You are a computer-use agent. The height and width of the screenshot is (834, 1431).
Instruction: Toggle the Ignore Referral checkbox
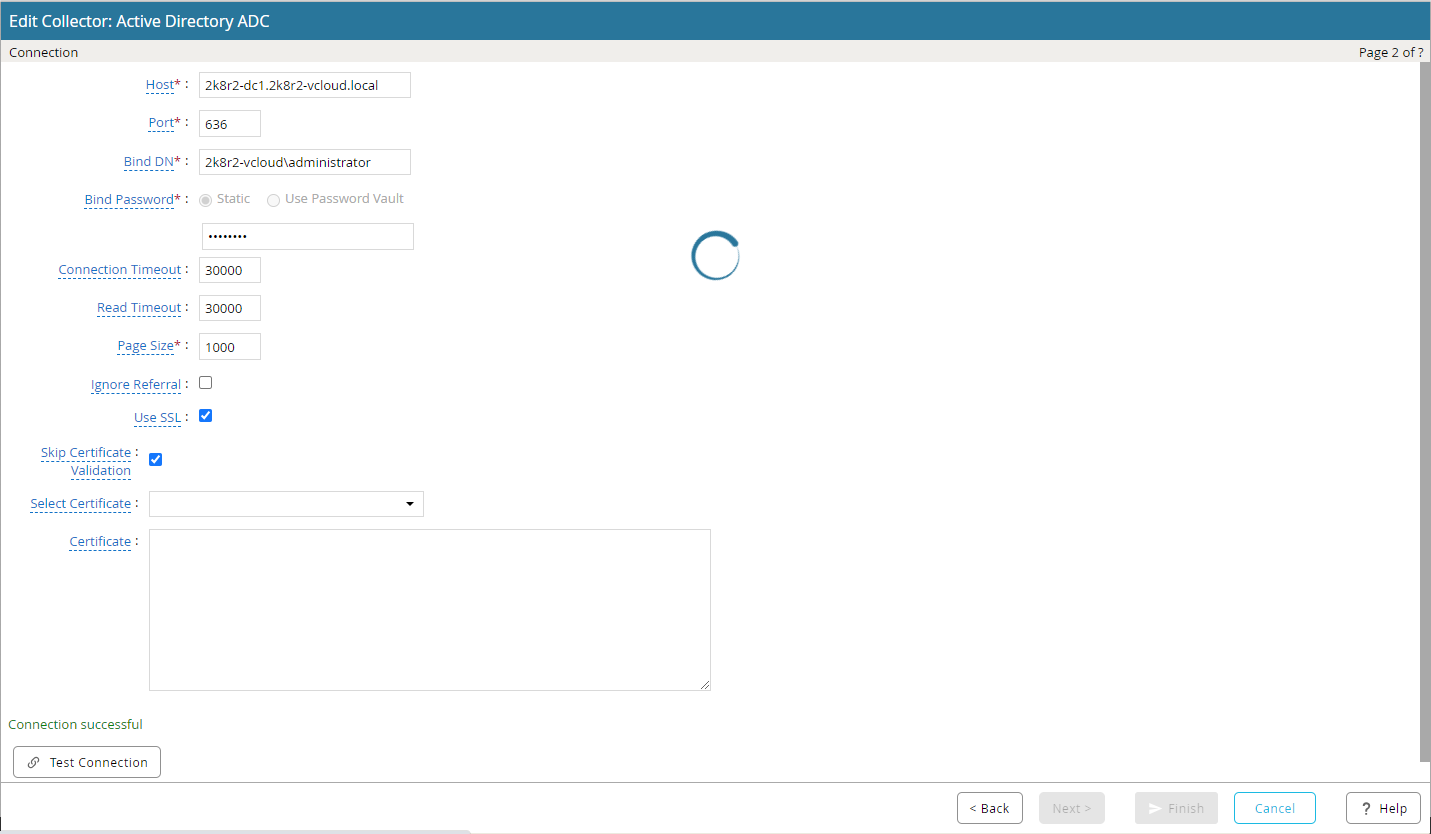click(206, 383)
